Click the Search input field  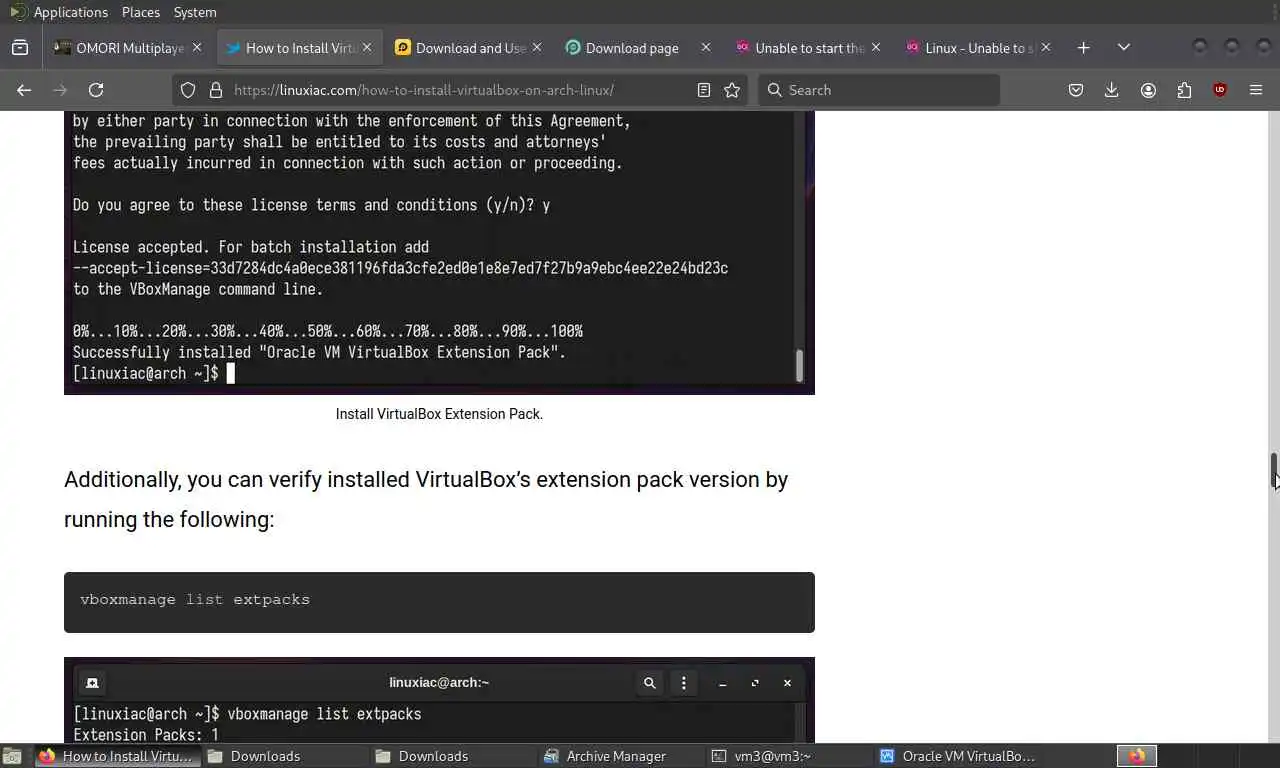(879, 90)
